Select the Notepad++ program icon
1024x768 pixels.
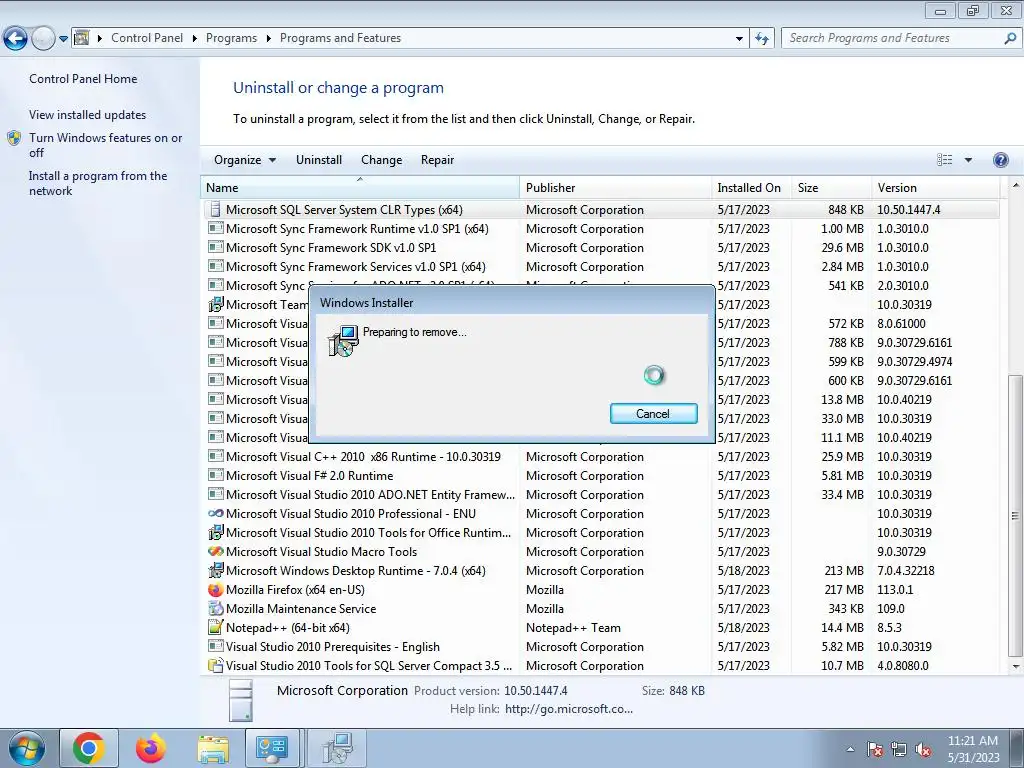215,628
